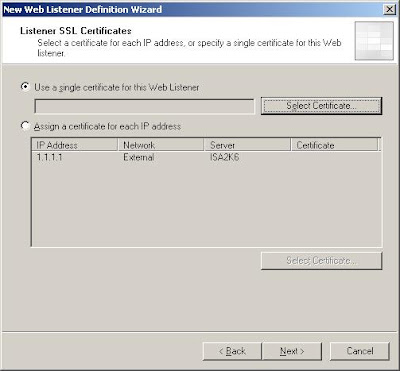Sort by the Network column header

coord(161,145)
